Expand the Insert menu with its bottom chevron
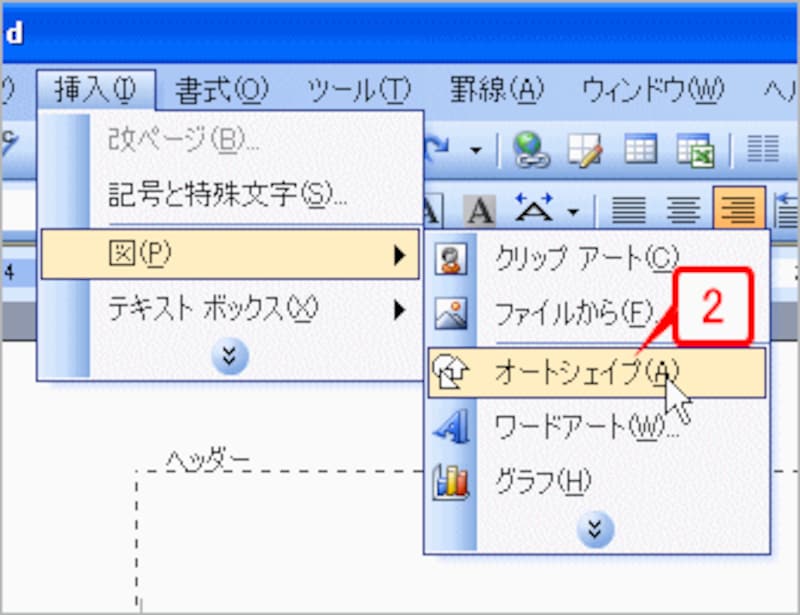Viewport: 800px width, 615px height. tap(230, 354)
